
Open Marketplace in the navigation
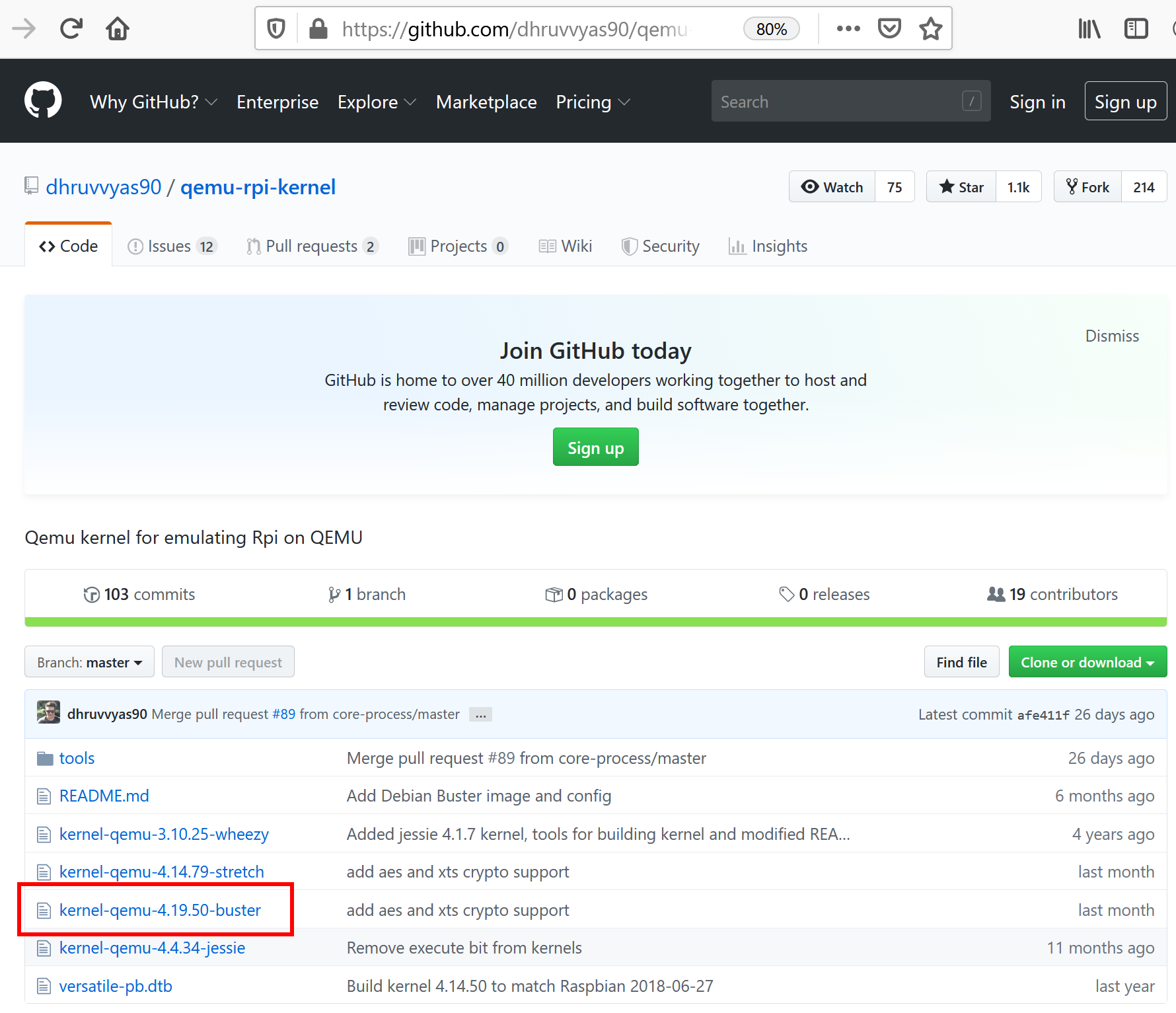click(486, 102)
